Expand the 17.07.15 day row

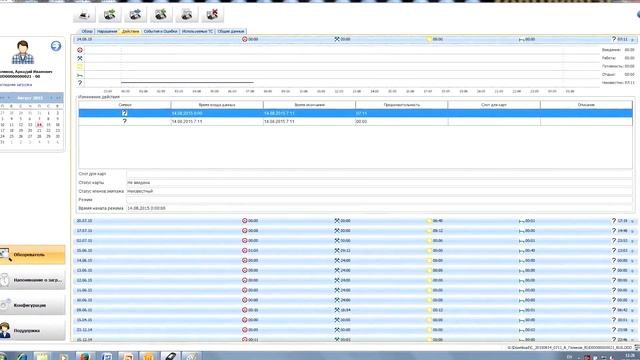point(633,231)
